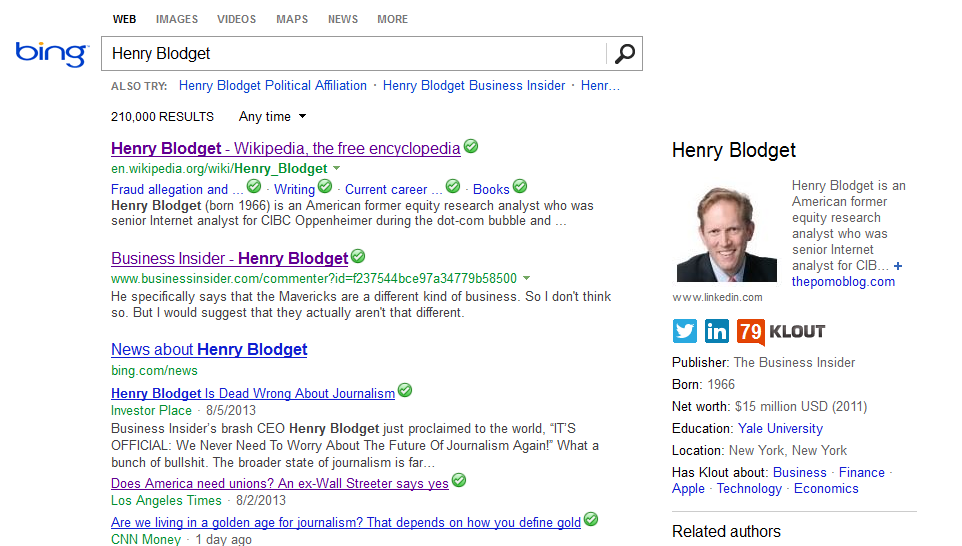Open the More menu
The height and width of the screenshot is (546, 962).
point(392,19)
